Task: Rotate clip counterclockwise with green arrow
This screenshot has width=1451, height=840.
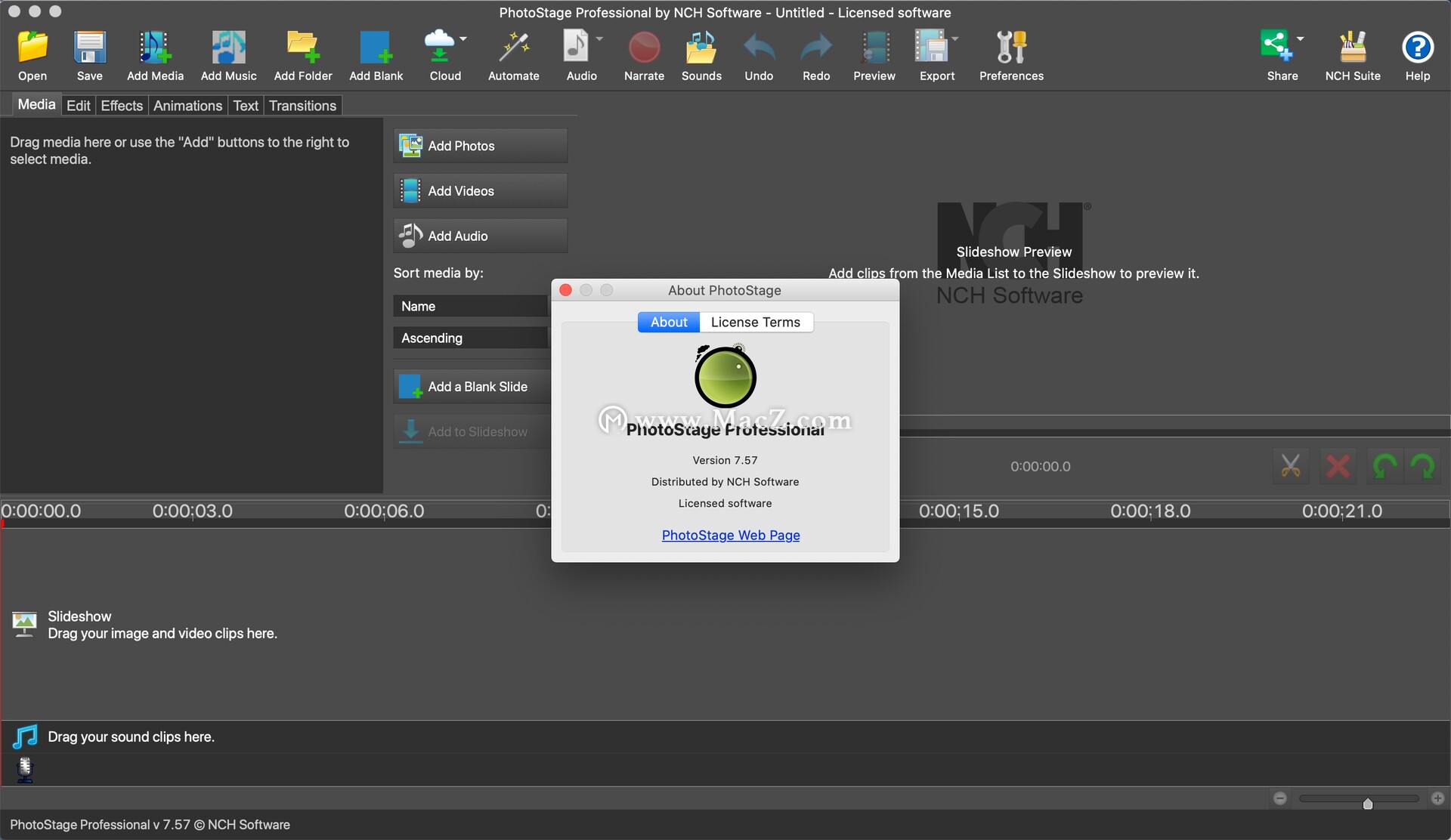Action: click(x=1384, y=466)
